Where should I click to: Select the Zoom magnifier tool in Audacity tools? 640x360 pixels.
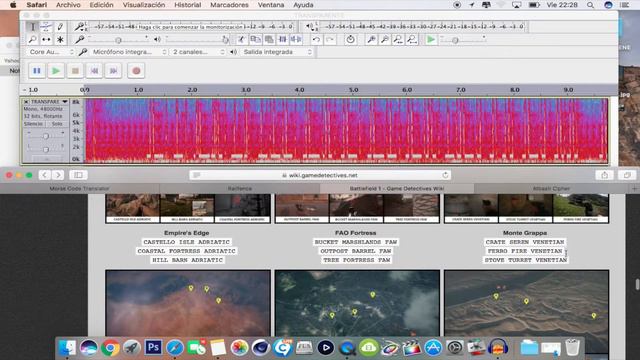click(x=32, y=40)
